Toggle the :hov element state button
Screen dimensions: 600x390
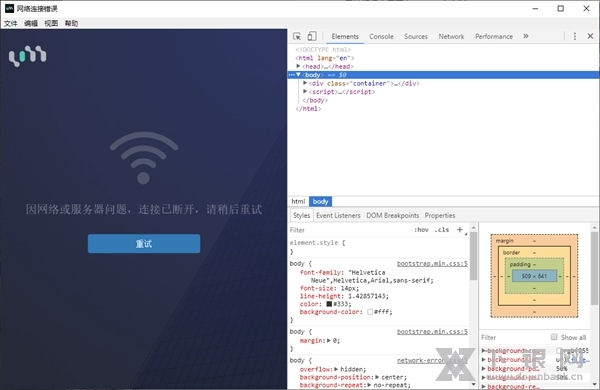421,230
